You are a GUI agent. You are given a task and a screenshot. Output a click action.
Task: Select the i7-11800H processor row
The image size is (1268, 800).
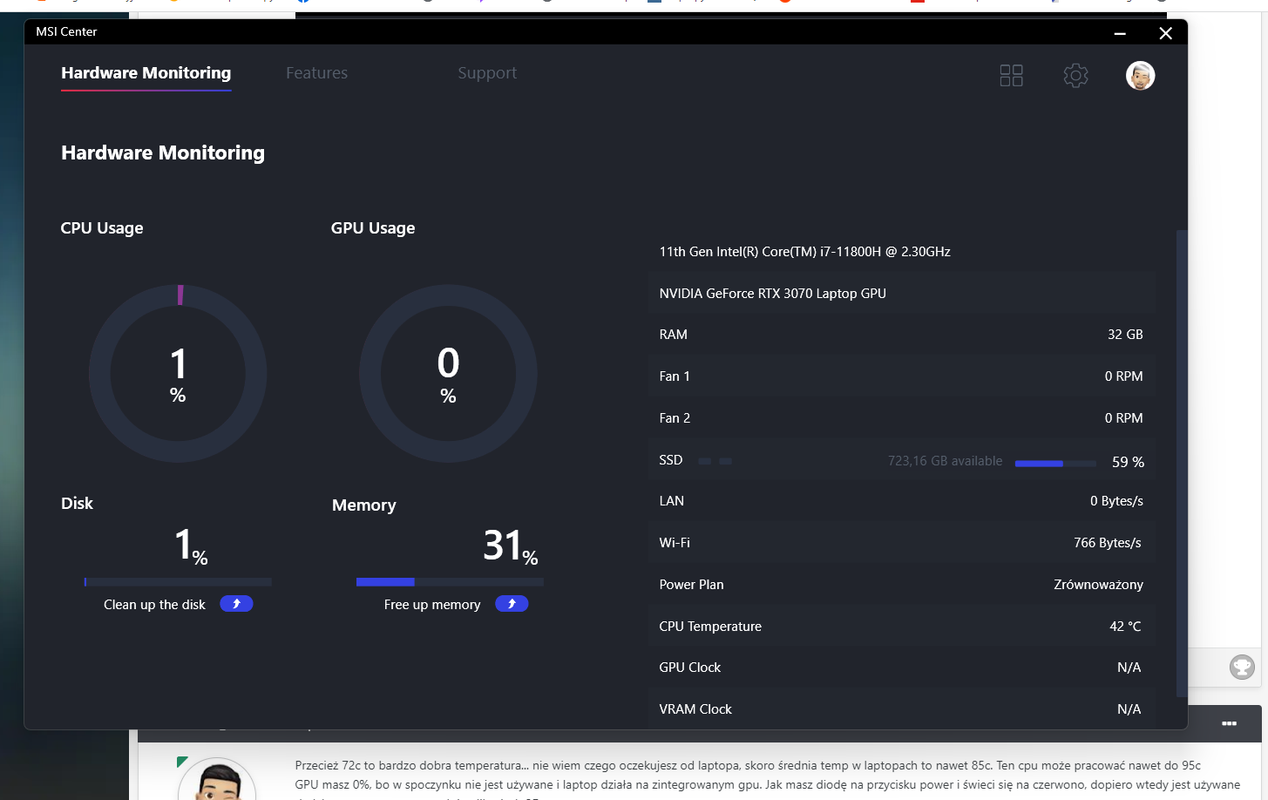point(901,252)
